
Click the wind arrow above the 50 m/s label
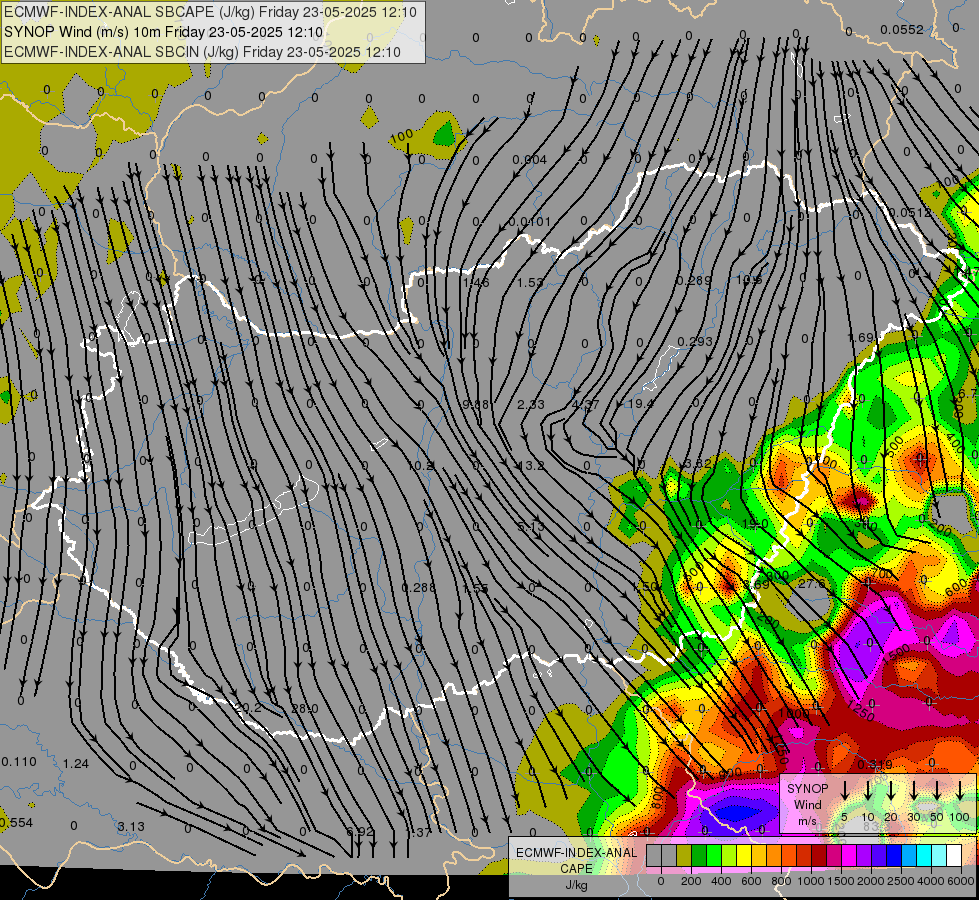pyautogui.click(x=937, y=790)
